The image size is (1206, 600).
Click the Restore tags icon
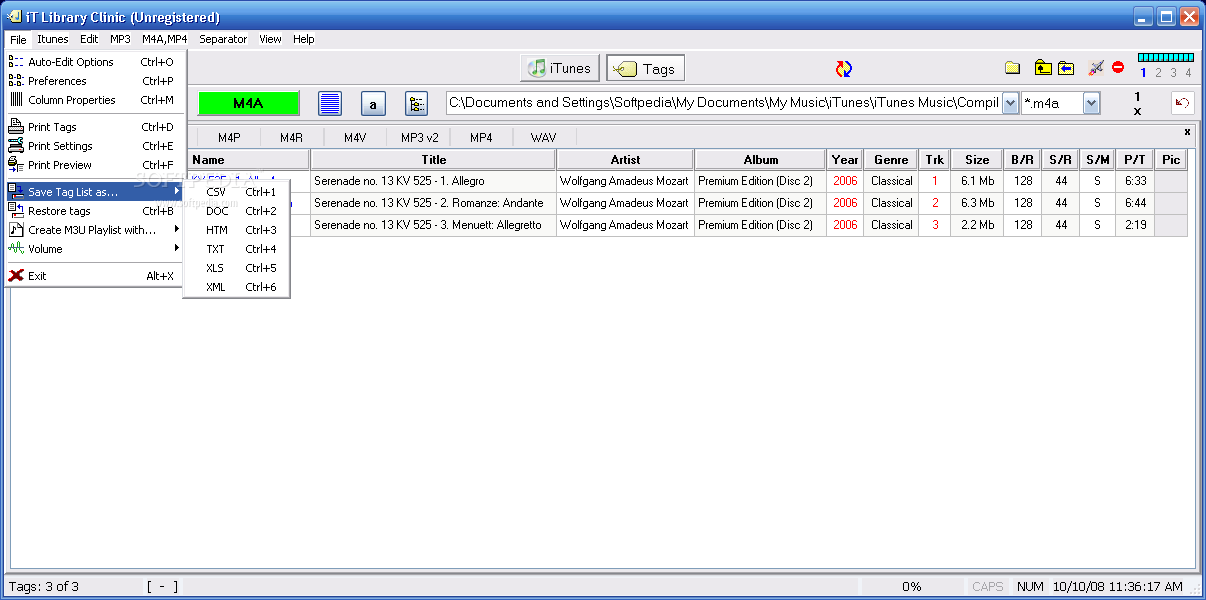16,211
